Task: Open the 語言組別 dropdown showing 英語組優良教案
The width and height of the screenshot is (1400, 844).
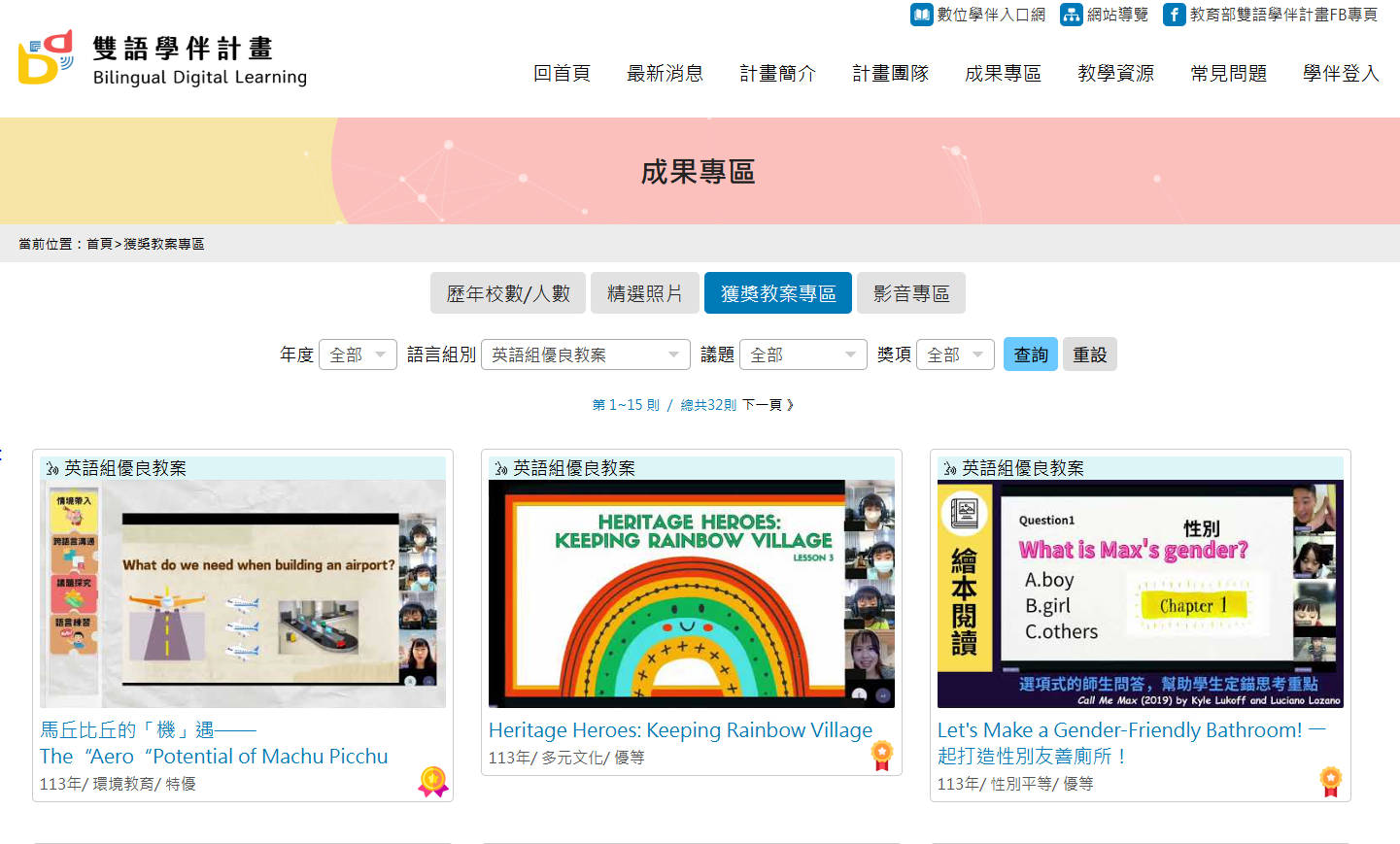Action: (x=585, y=354)
